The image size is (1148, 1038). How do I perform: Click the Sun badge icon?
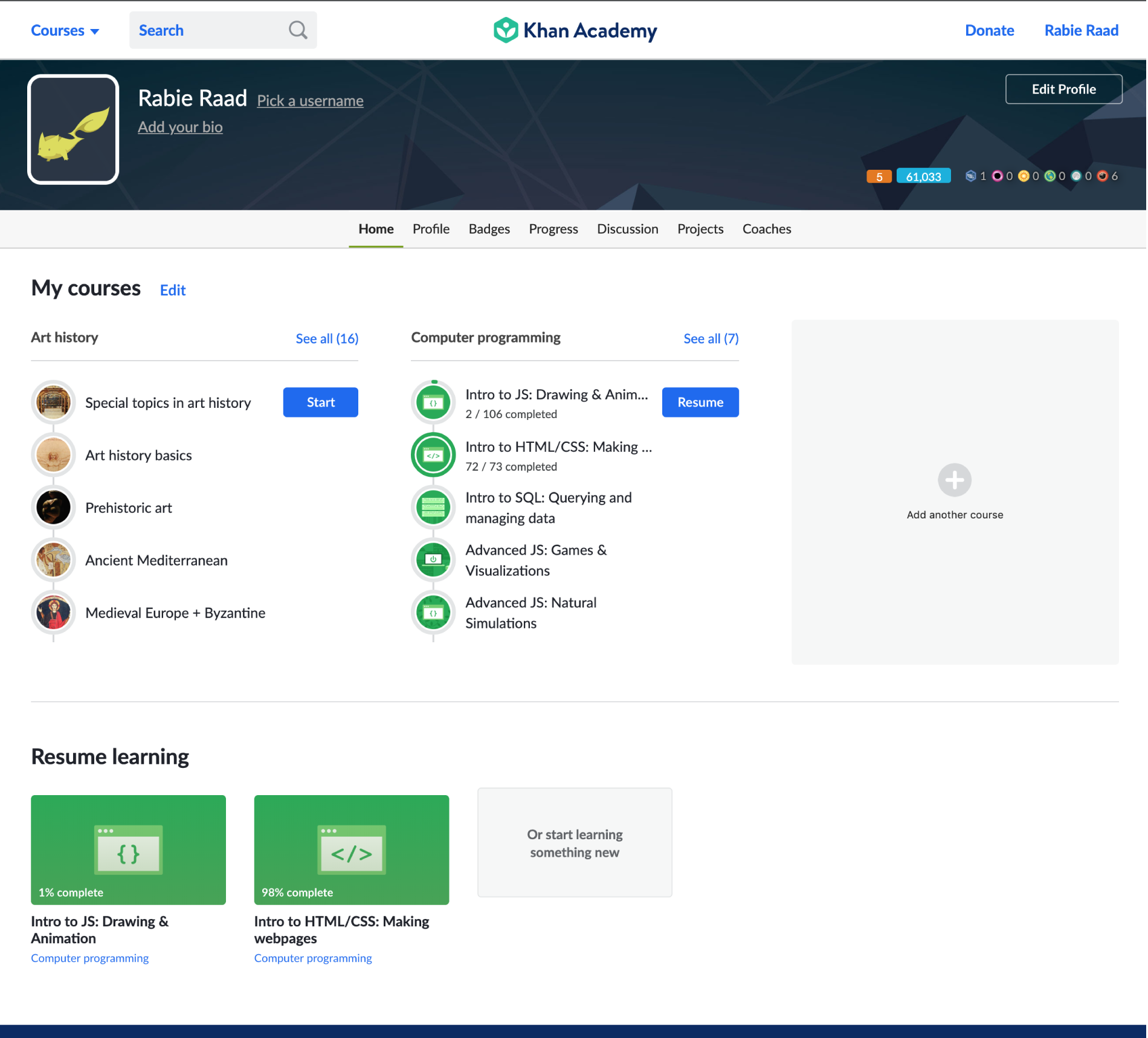[1024, 176]
